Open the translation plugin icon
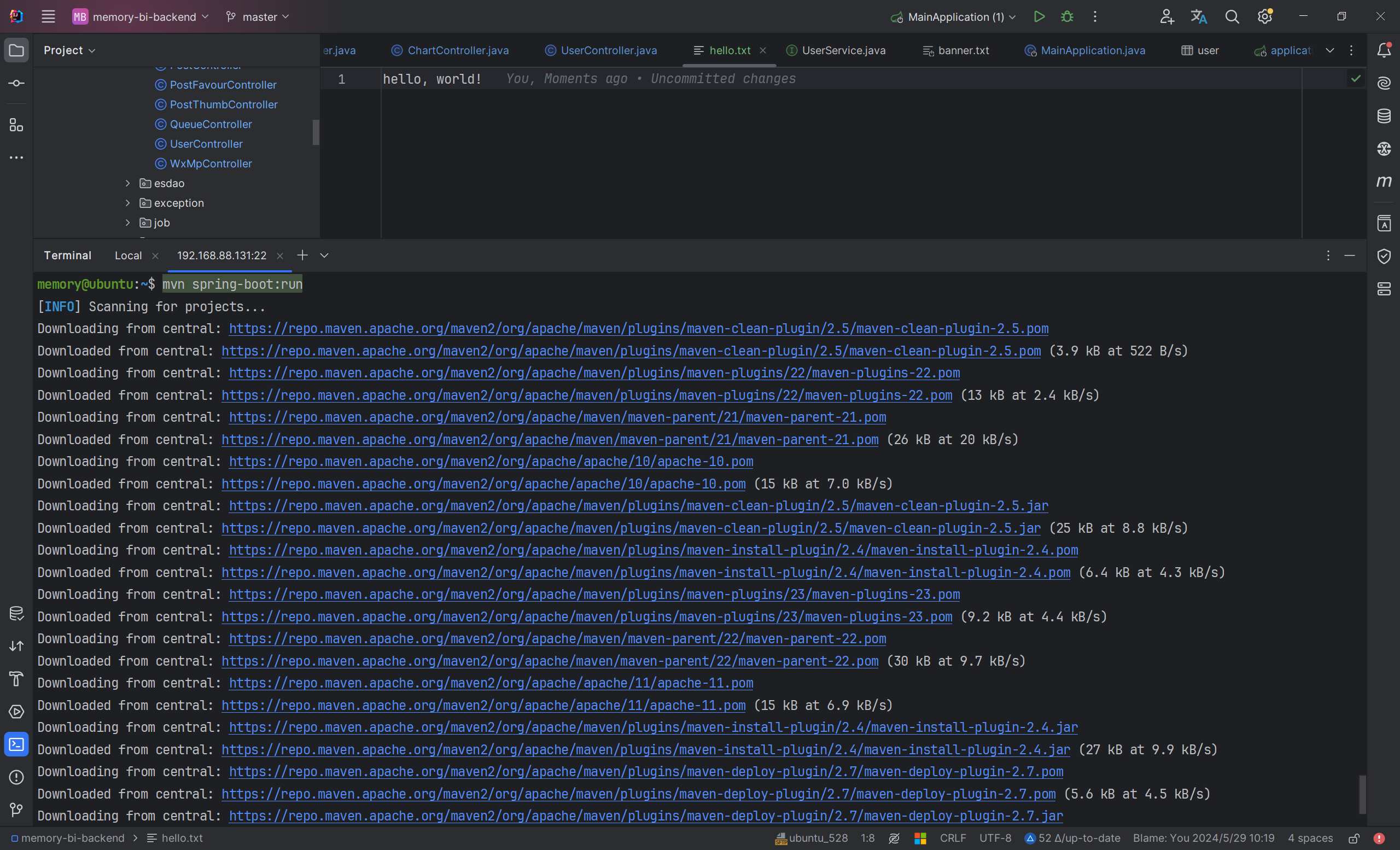Image resolution: width=1400 pixels, height=850 pixels. pyautogui.click(x=1199, y=16)
